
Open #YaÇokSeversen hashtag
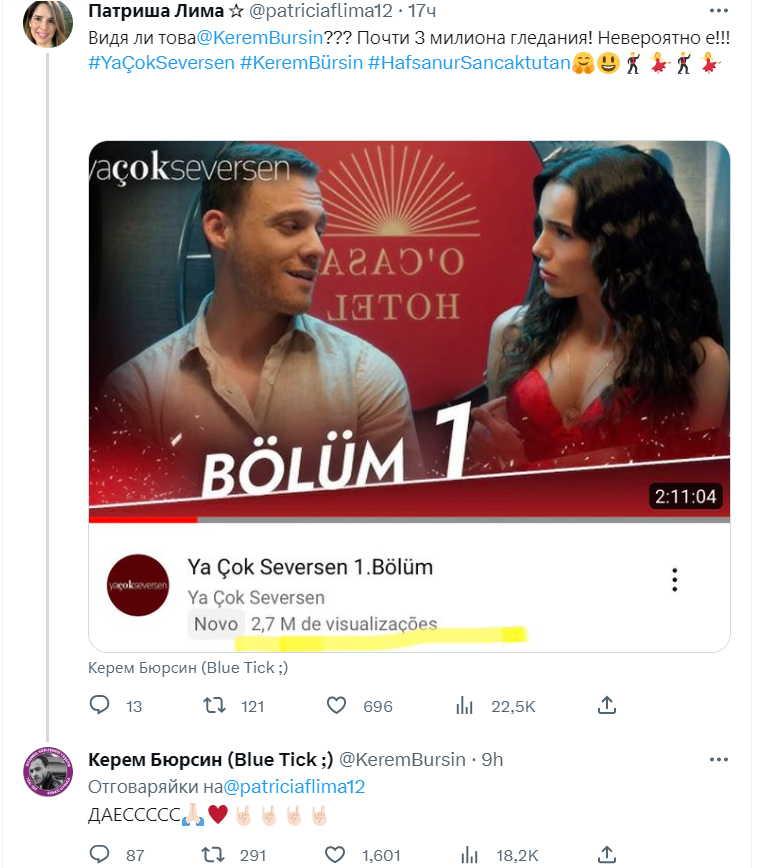click(160, 64)
